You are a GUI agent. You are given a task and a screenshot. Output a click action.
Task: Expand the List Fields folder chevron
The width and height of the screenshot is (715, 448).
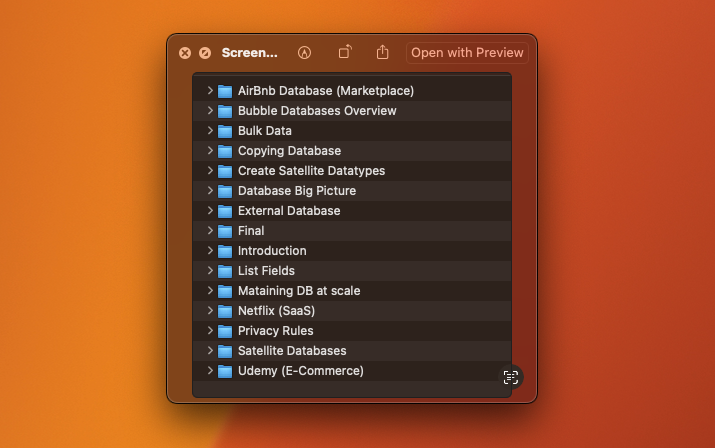(x=210, y=270)
